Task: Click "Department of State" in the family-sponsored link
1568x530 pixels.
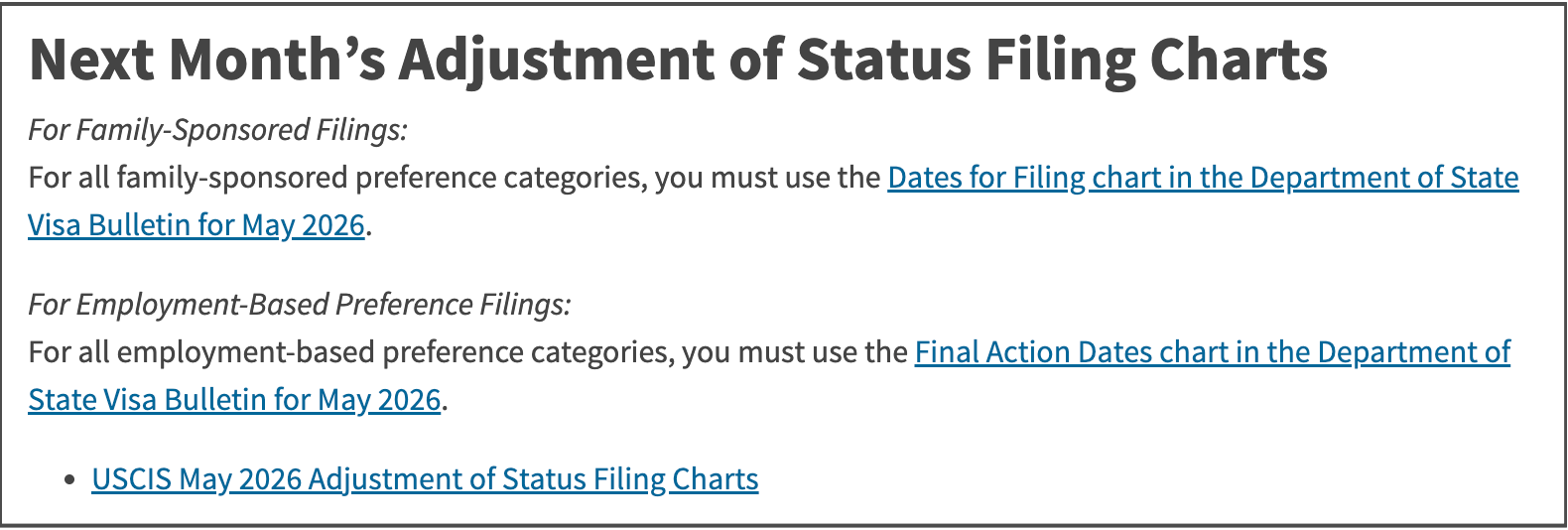Action: [1384, 178]
